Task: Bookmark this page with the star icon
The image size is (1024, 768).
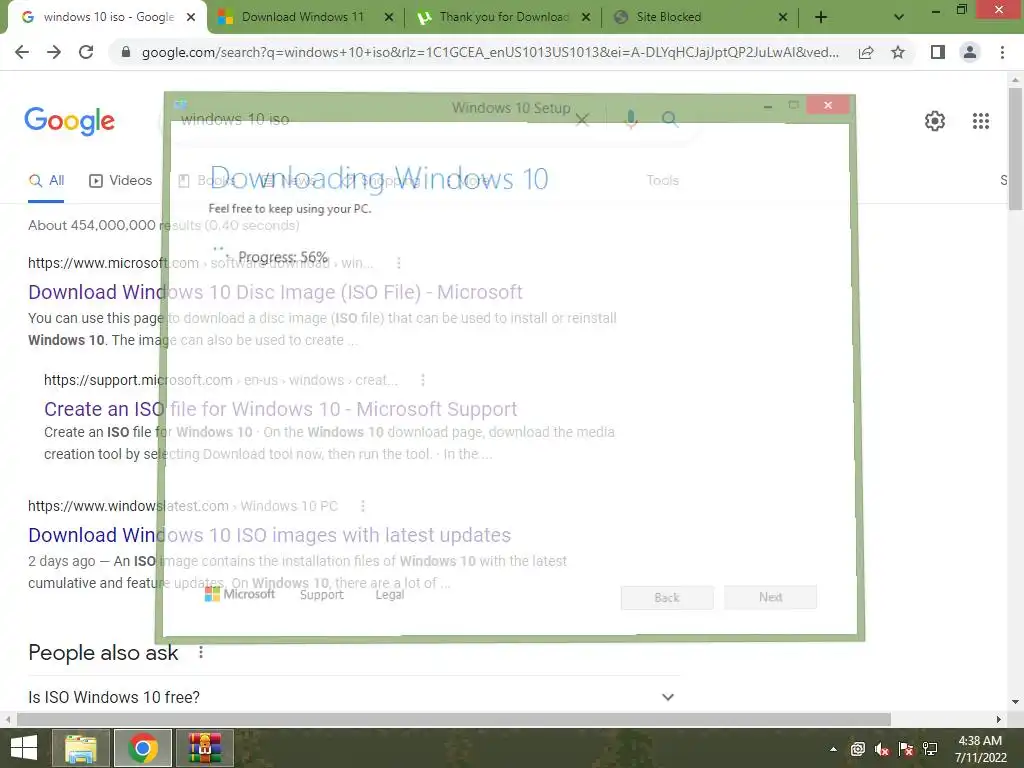Action: (x=898, y=52)
